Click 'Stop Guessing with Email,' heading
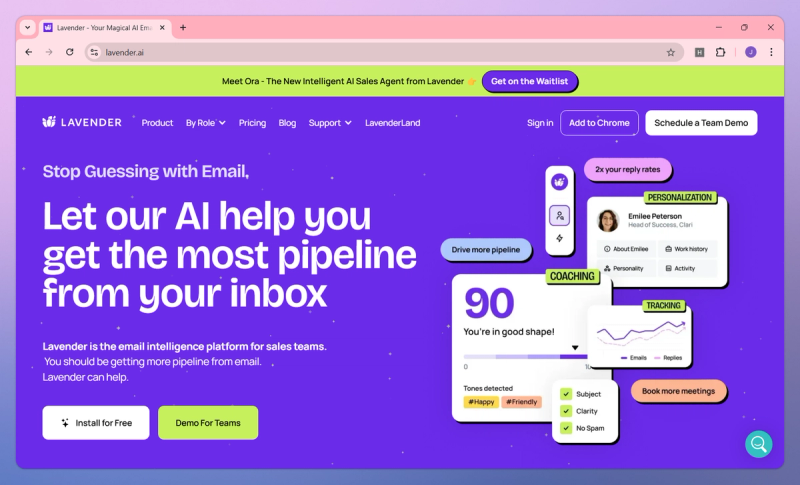The width and height of the screenshot is (800, 485). (x=146, y=171)
